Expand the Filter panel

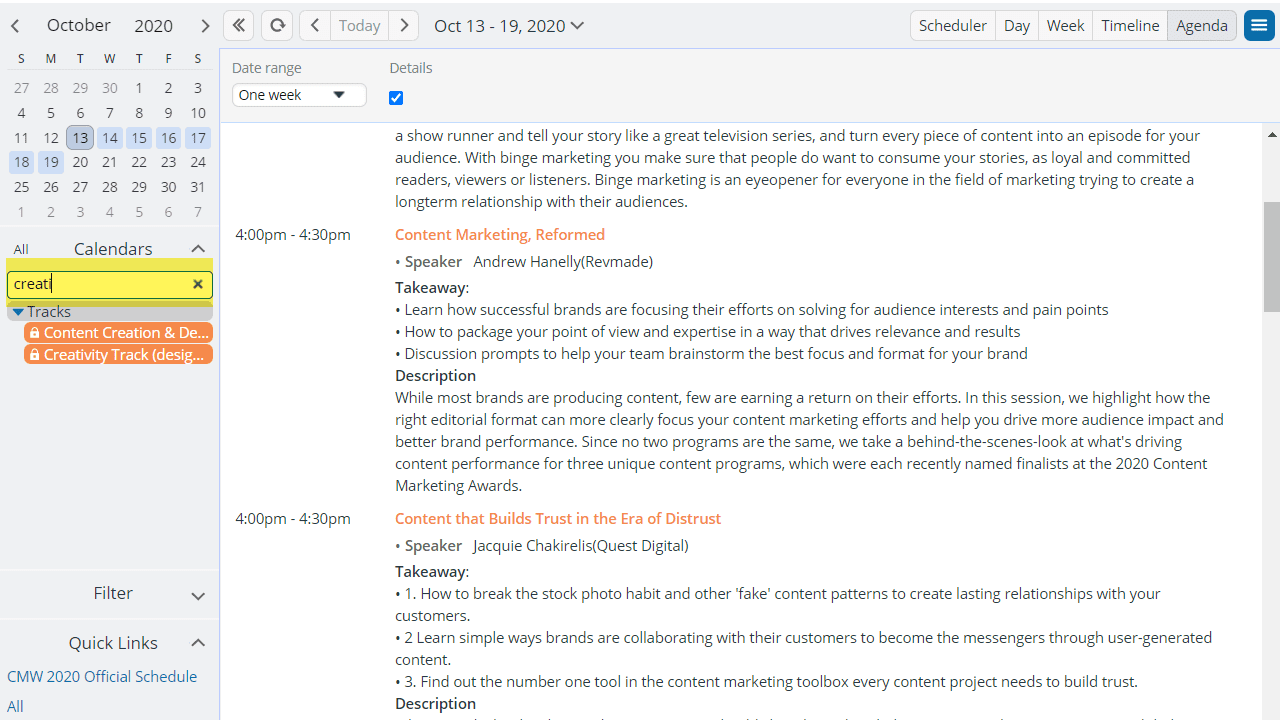197,595
